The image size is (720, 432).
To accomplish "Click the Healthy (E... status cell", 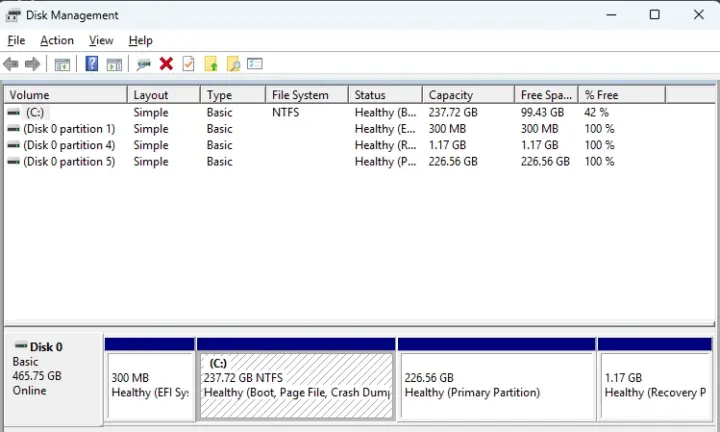I will 386,129.
